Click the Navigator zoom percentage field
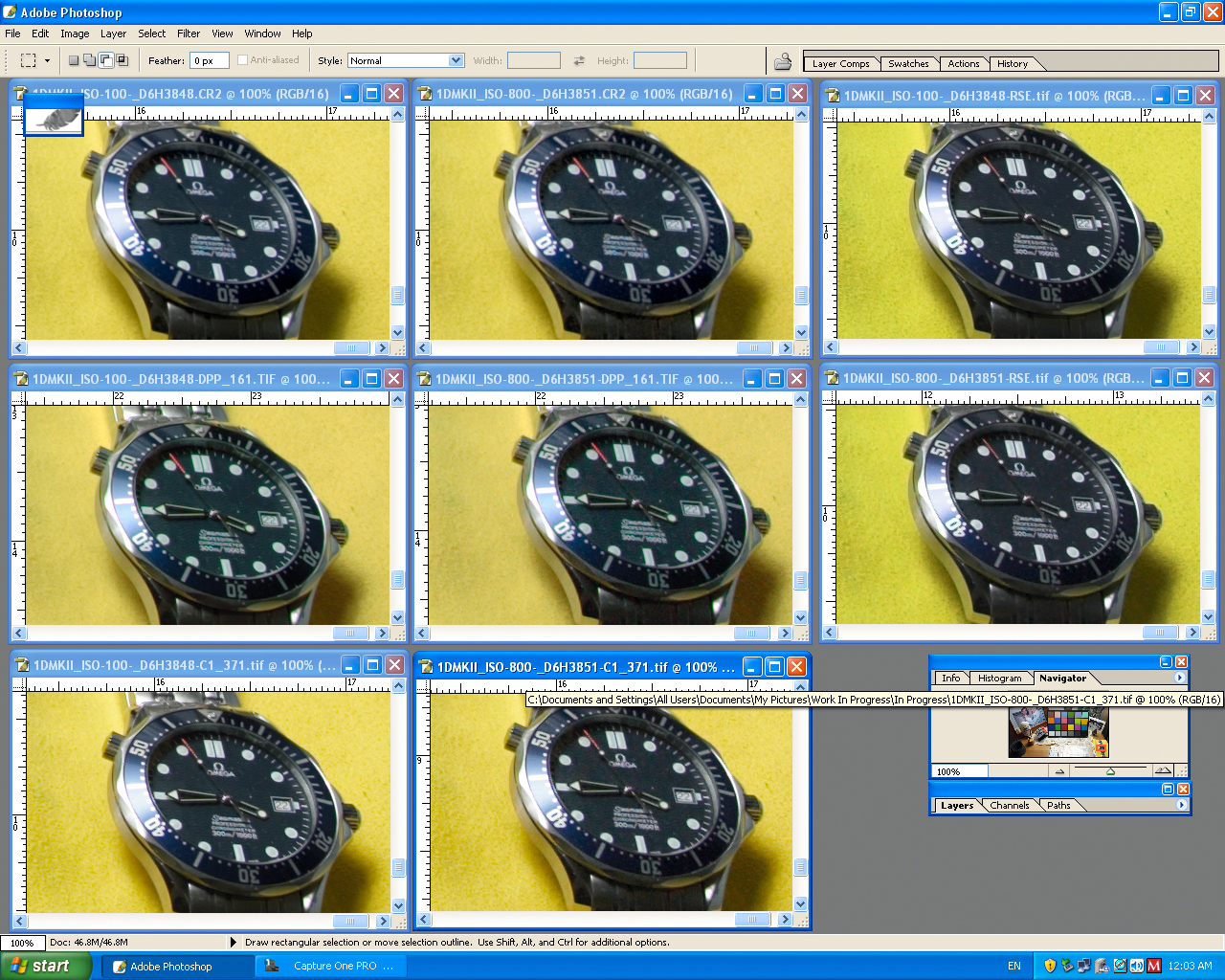The height and width of the screenshot is (980, 1225). point(959,771)
